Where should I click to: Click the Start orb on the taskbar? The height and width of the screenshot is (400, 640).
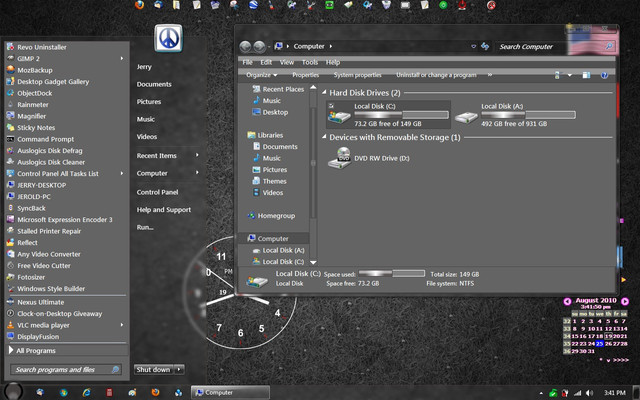(13, 391)
